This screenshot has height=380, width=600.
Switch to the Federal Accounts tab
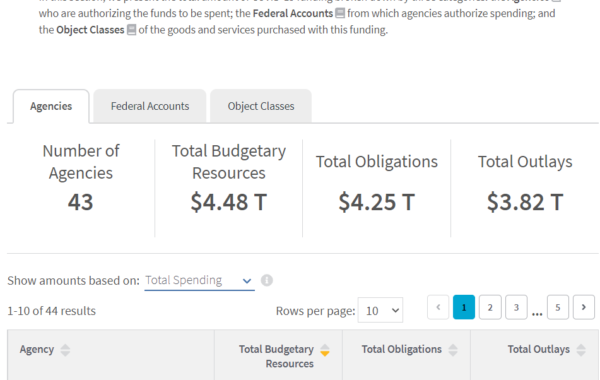point(150,106)
